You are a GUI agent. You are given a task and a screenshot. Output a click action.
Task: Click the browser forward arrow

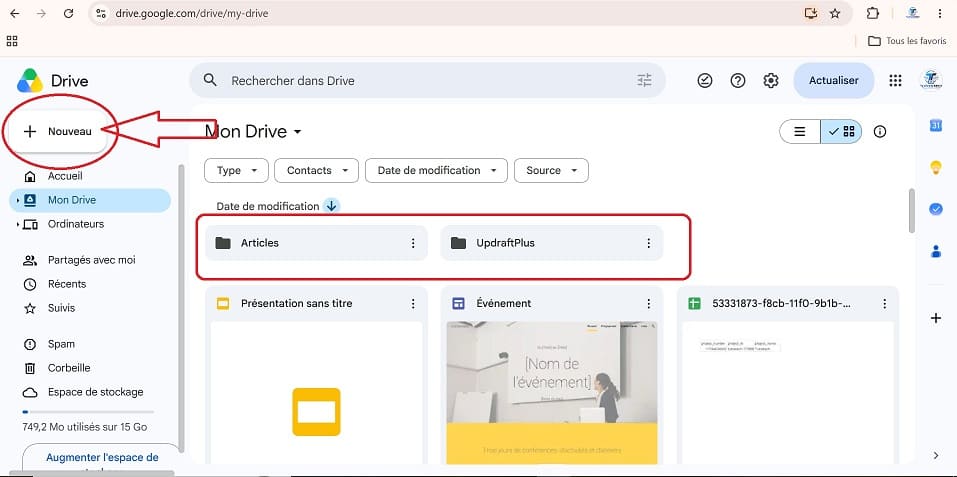(x=42, y=13)
